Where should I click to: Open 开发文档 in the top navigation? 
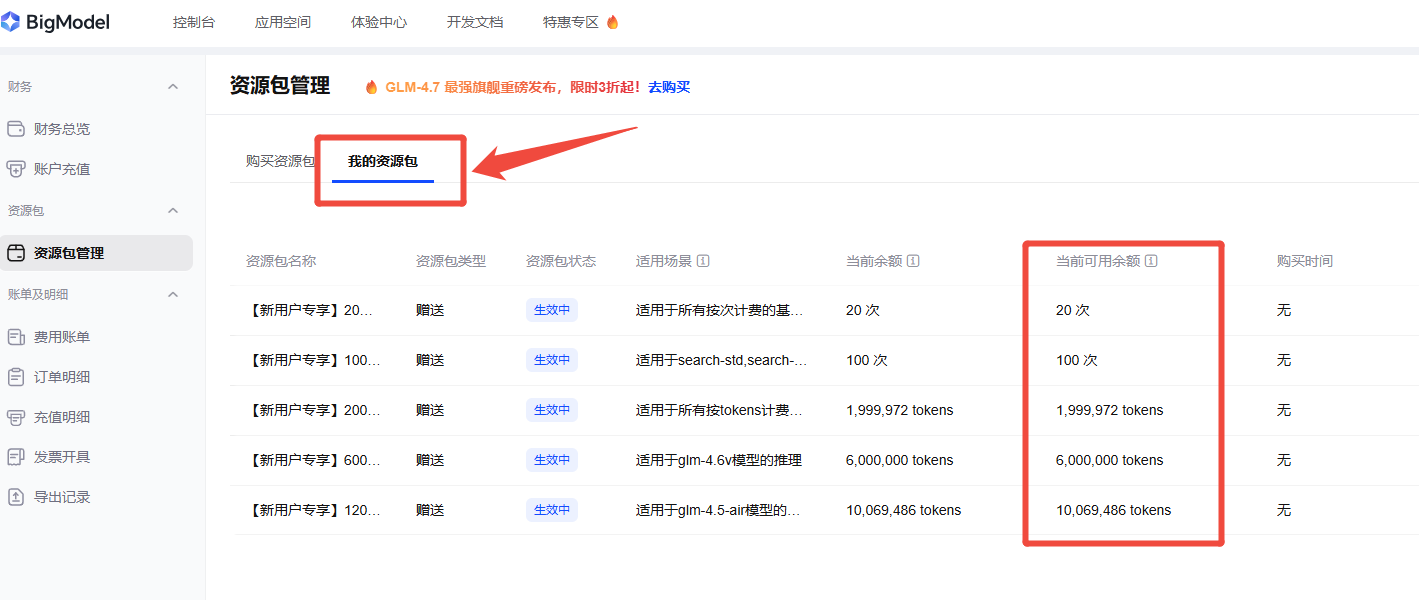tap(474, 21)
